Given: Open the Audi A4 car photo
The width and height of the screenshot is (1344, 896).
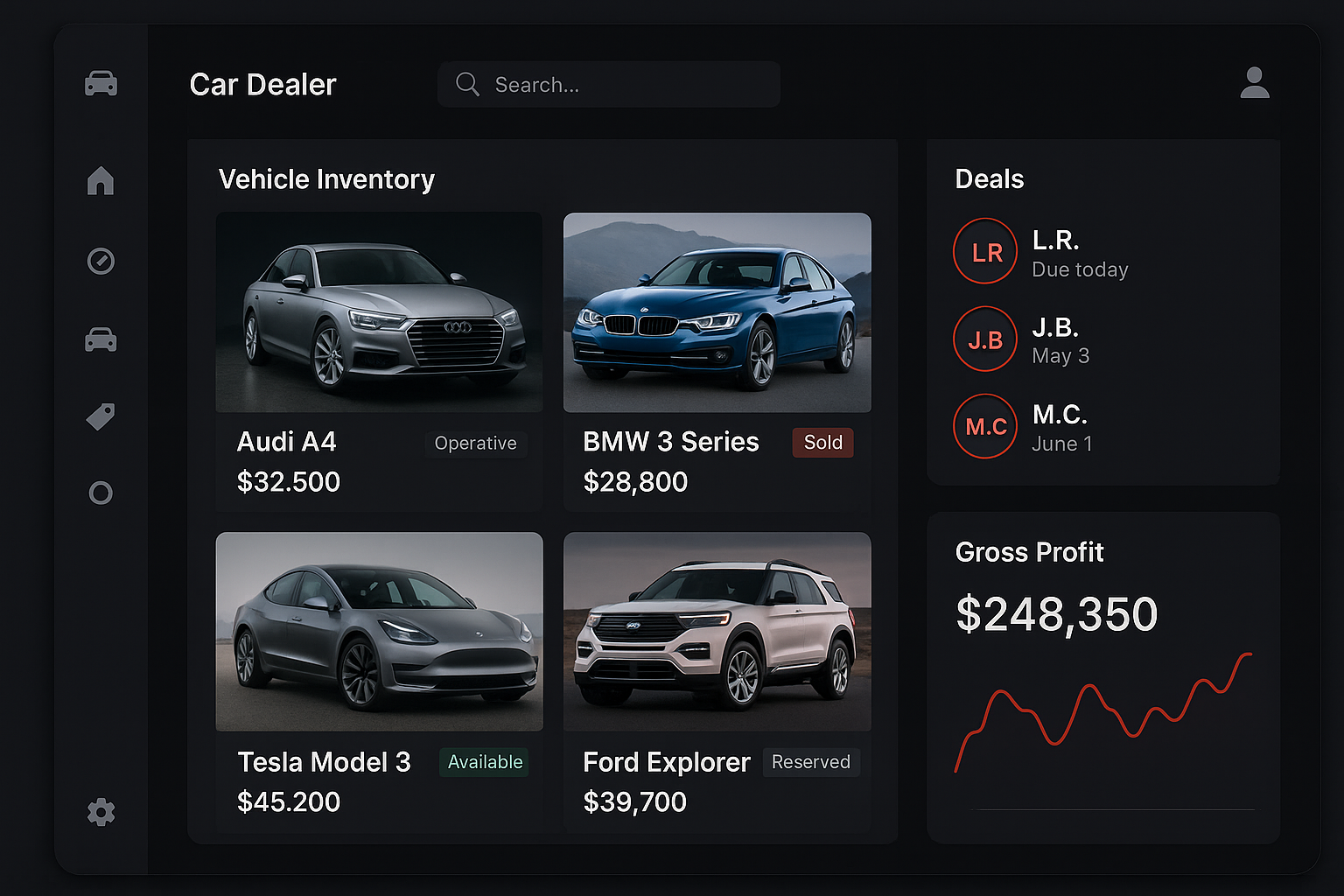Looking at the screenshot, I should click(x=379, y=312).
